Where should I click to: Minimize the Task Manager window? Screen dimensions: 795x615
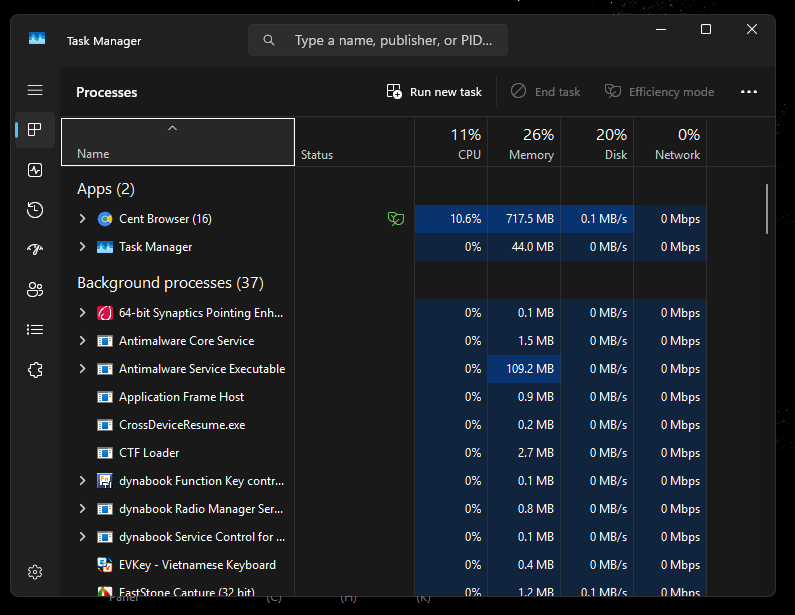coord(661,29)
